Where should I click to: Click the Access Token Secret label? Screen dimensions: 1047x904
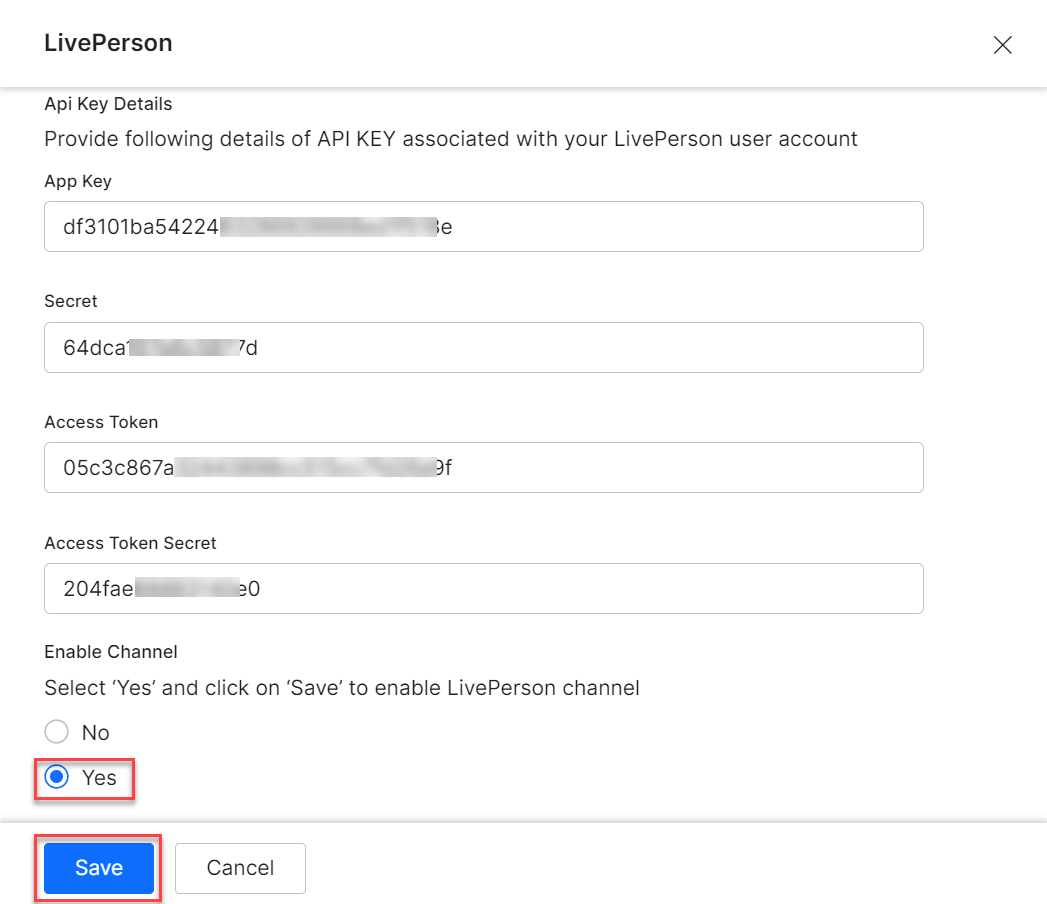[130, 543]
